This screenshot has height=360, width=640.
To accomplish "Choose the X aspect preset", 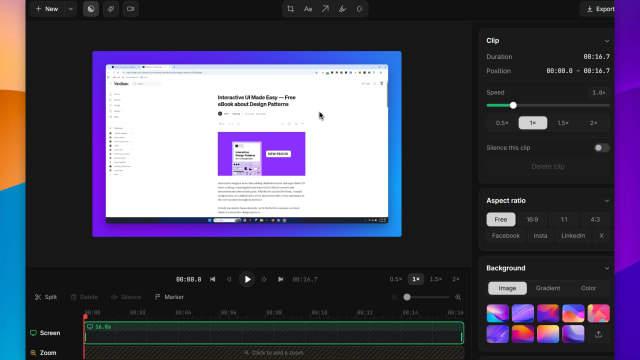I will [x=601, y=236].
